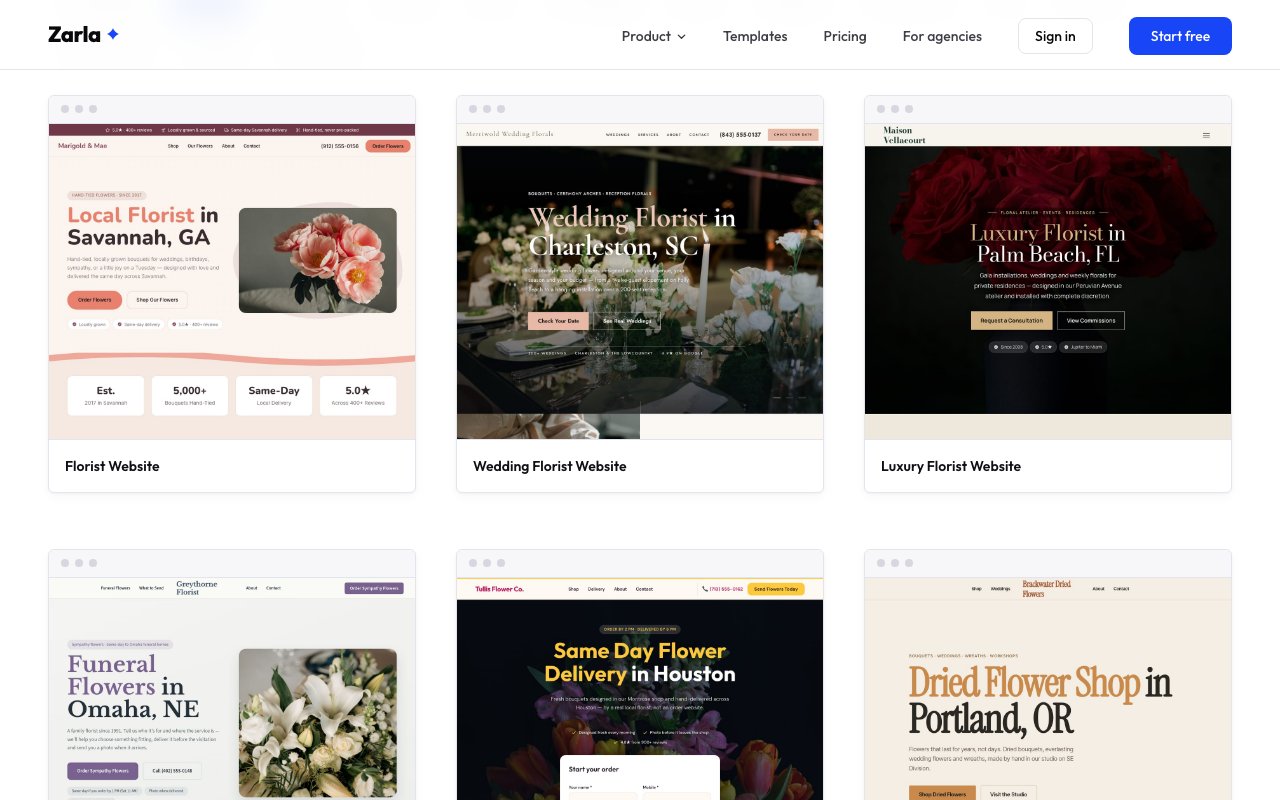Go to Pricing

tap(845, 36)
